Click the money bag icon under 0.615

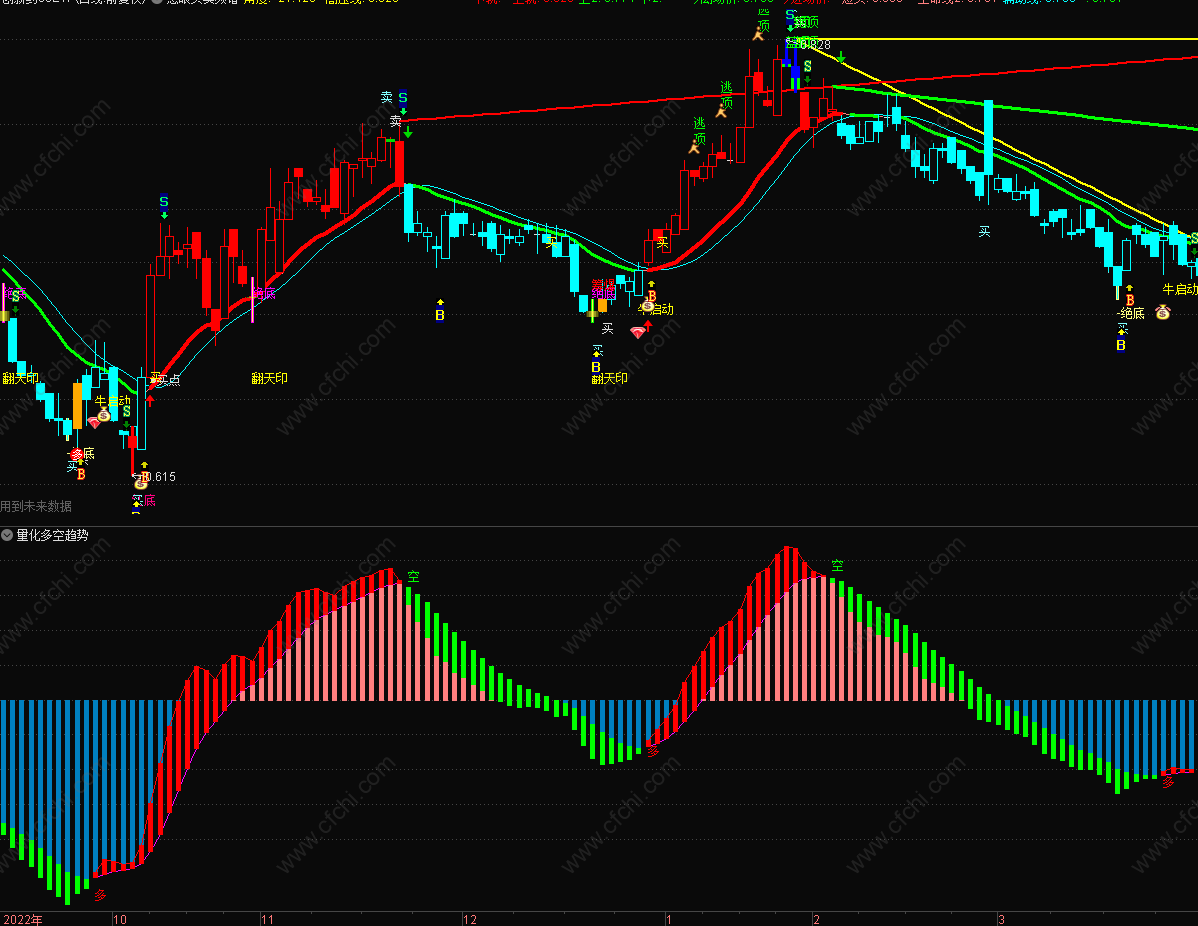(x=141, y=484)
